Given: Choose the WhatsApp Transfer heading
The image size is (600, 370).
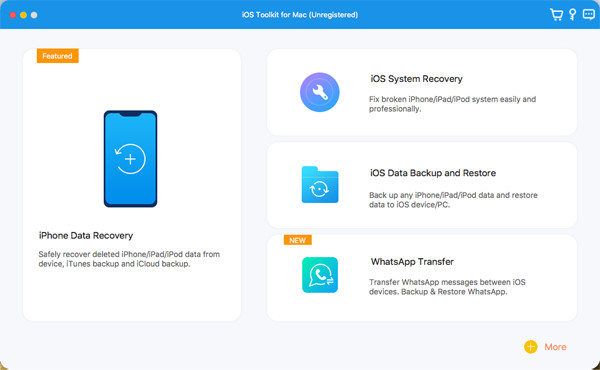Looking at the screenshot, I should point(412,262).
